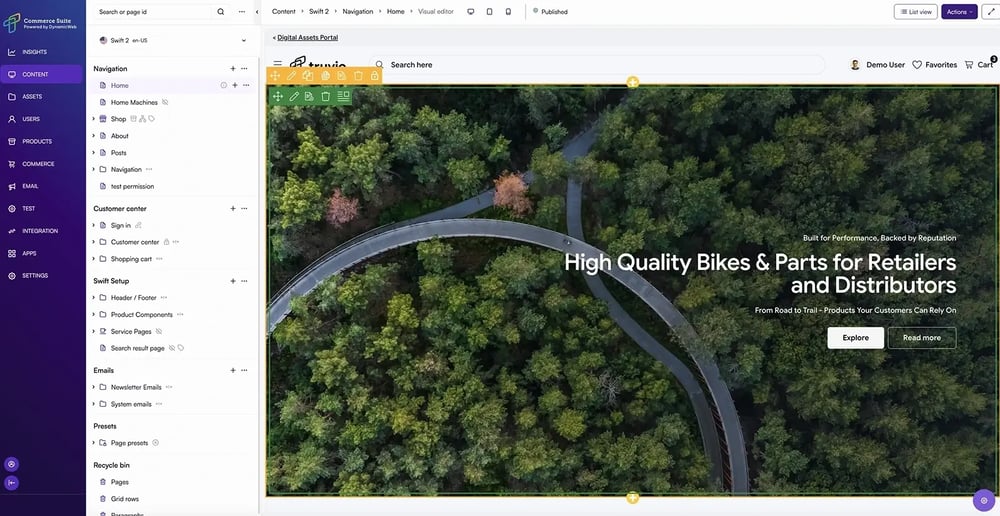The width and height of the screenshot is (1000, 516).
Task: Switch to tablet preview device icon
Action: coord(490,11)
